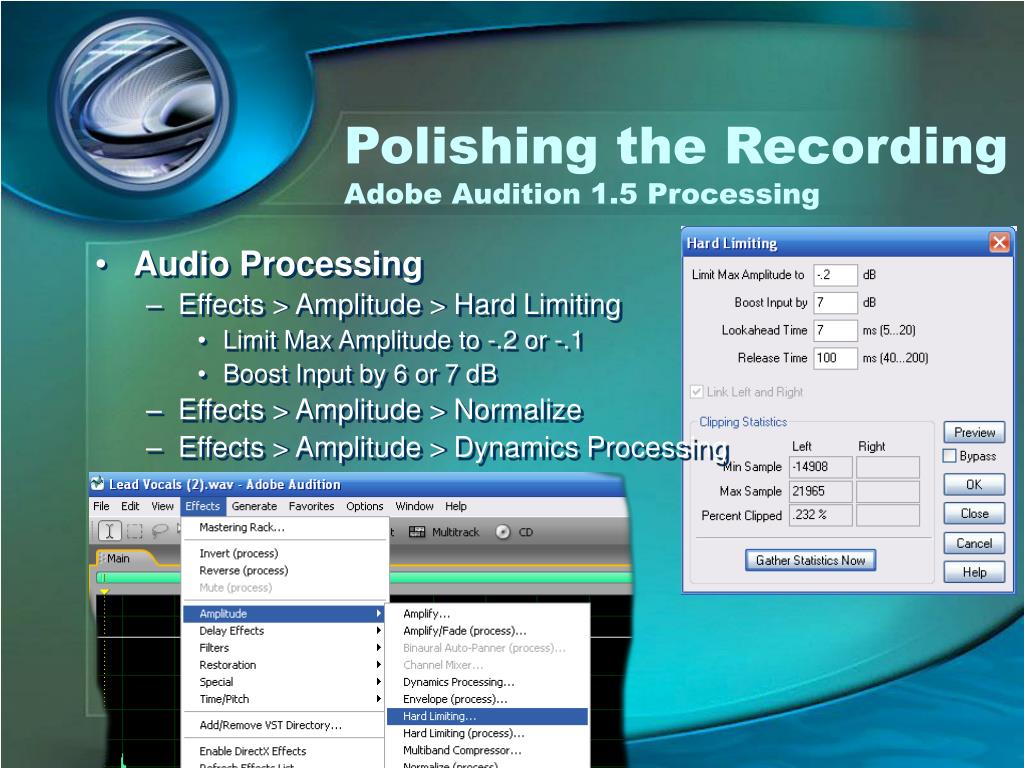Click the Cancel button
1024x768 pixels.
click(974, 543)
